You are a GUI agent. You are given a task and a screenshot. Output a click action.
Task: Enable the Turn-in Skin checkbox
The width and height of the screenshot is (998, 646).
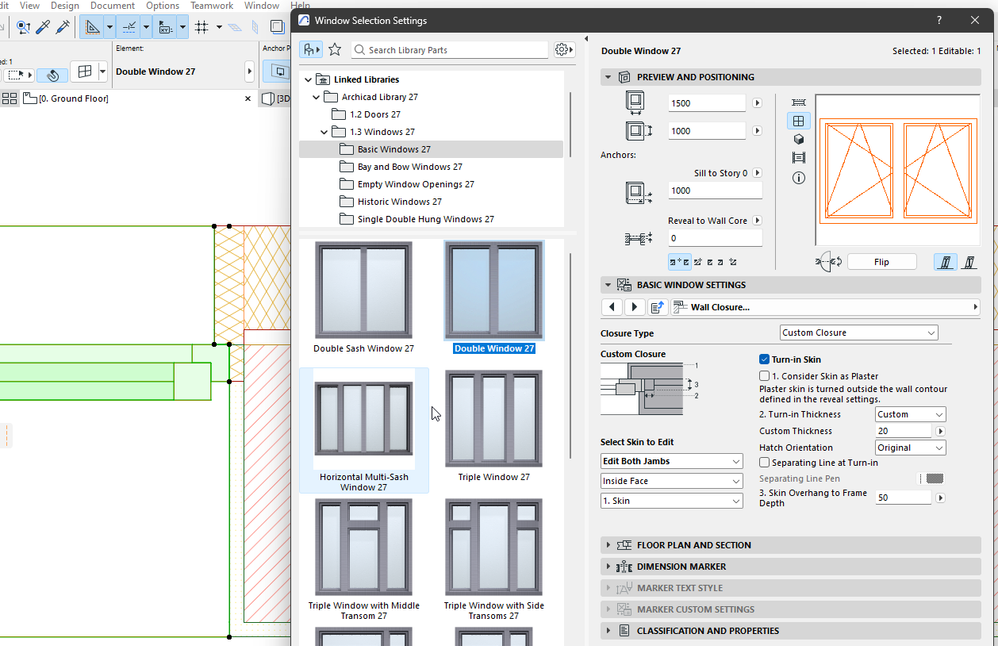pyautogui.click(x=765, y=359)
